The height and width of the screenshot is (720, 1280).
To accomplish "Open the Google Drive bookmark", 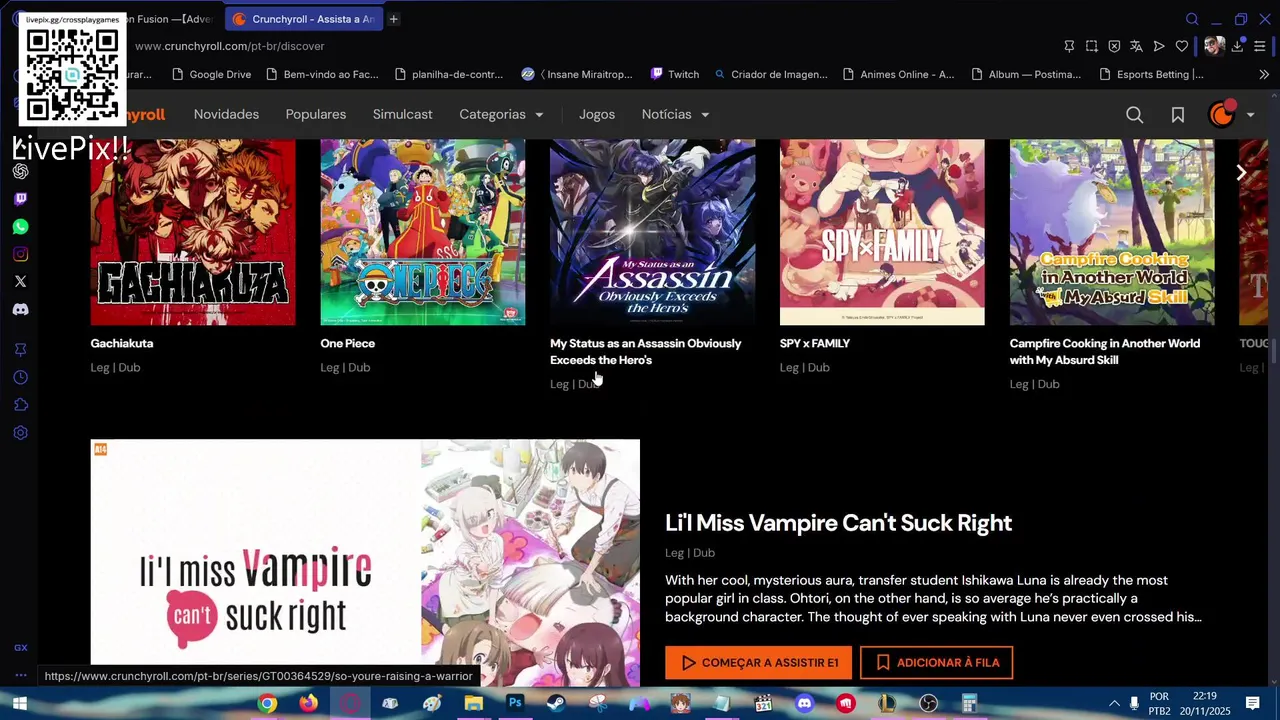I will point(211,74).
